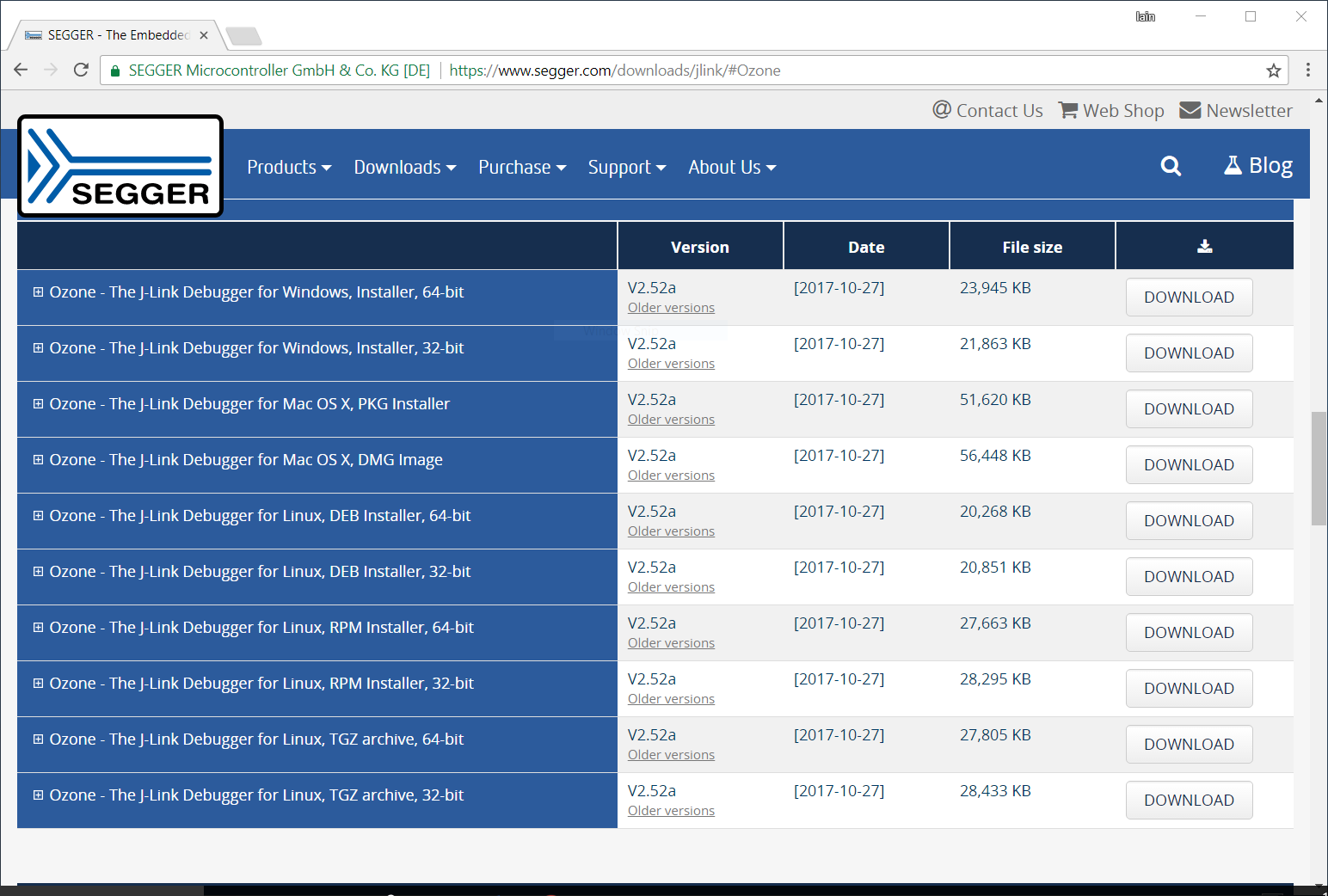Download Ozone Linux DEB 32-bit
This screenshot has width=1328, height=896.
[1189, 577]
